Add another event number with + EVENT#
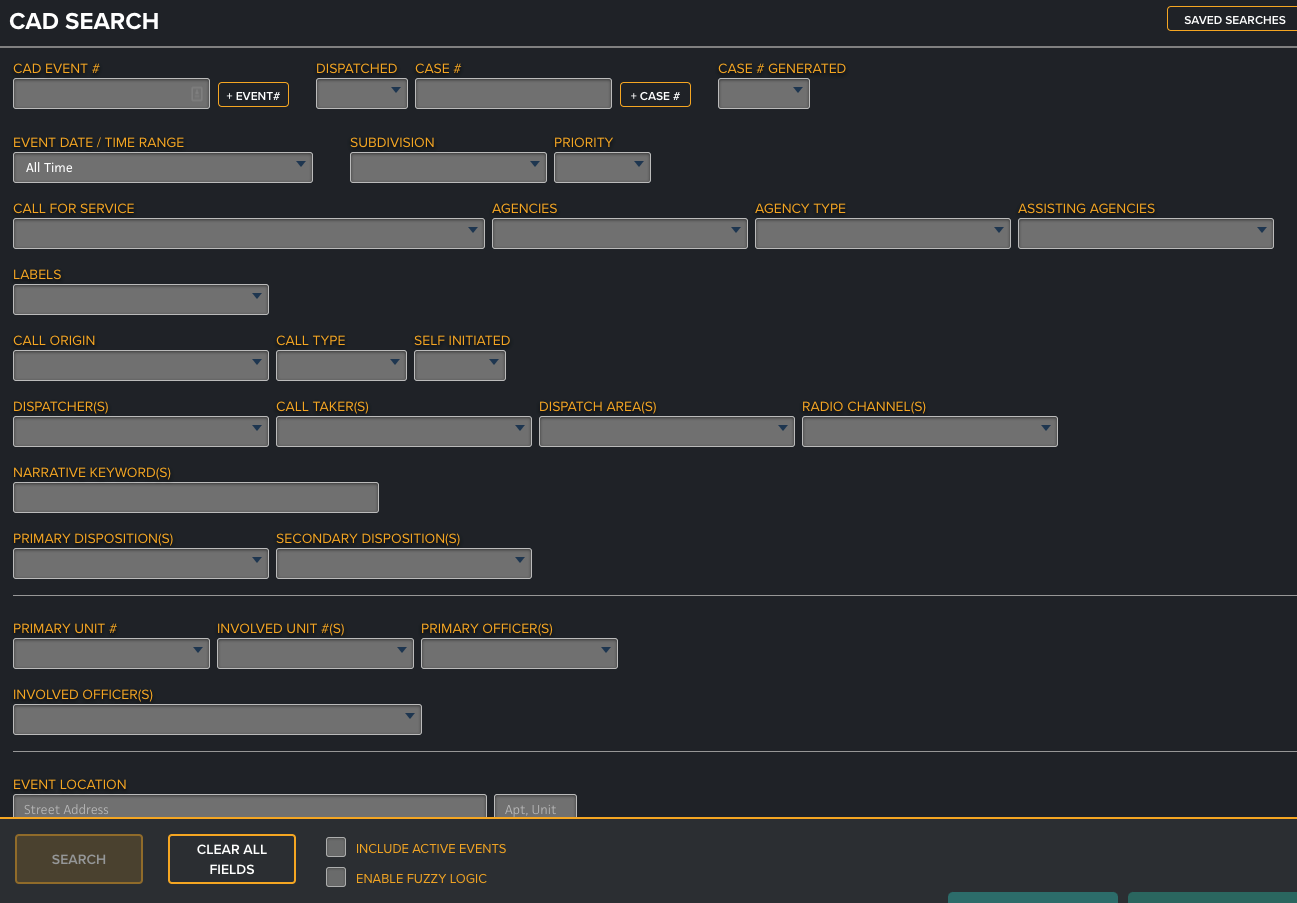1297x903 pixels. (253, 95)
